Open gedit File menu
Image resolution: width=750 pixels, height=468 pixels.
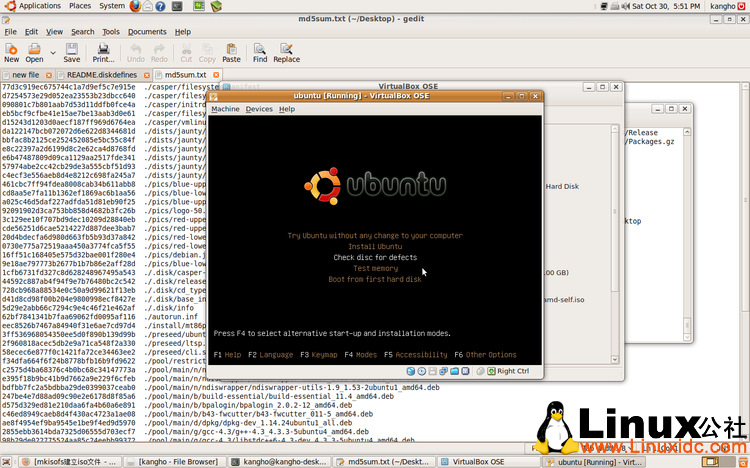coord(11,32)
